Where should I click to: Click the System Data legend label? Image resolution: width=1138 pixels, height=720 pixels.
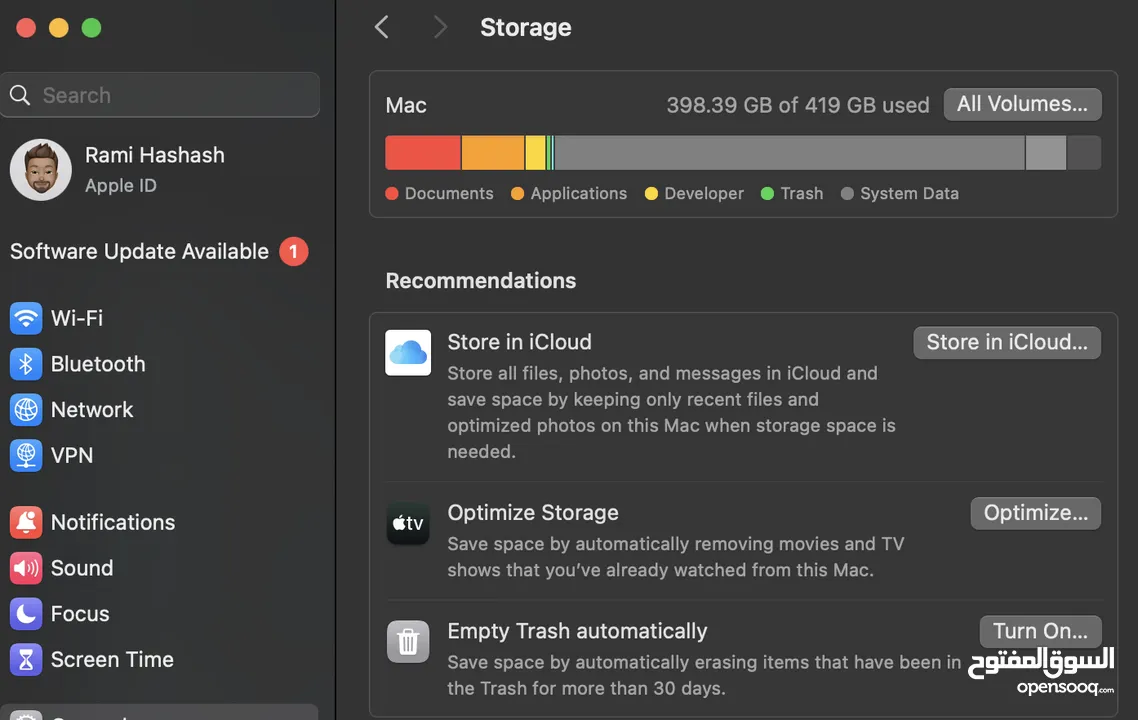click(909, 194)
